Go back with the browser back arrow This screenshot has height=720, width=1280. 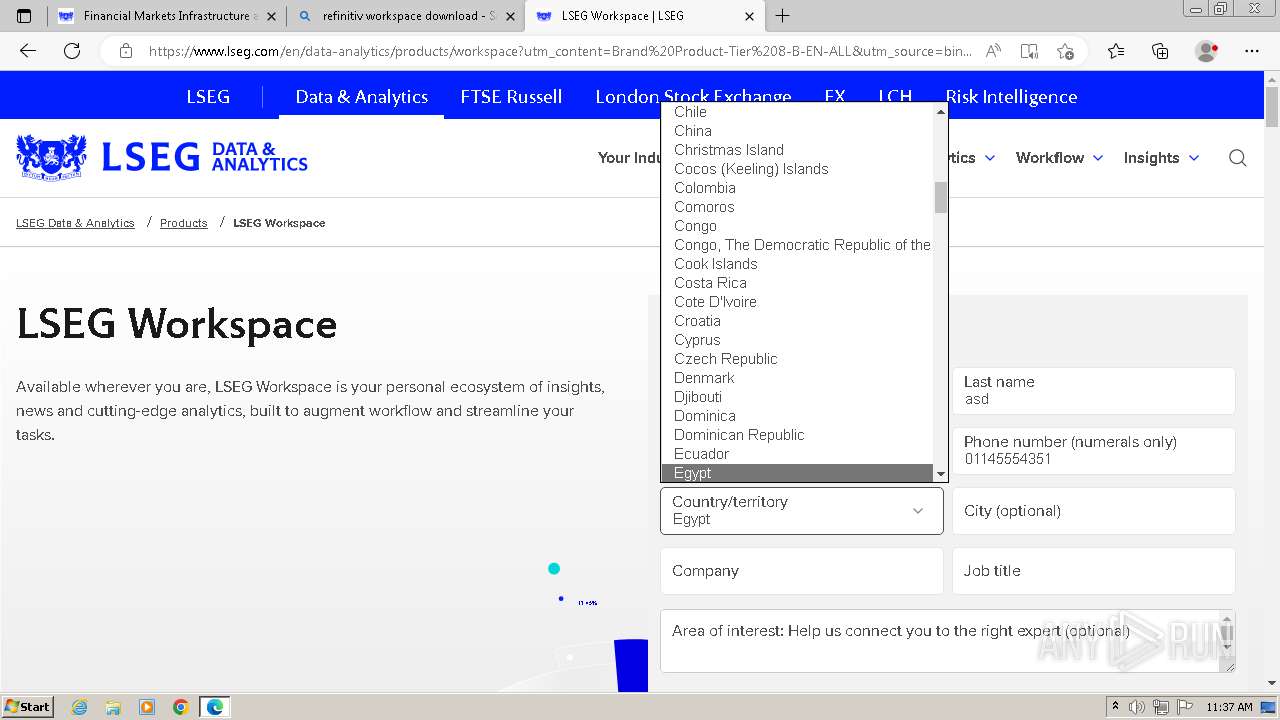(28, 51)
